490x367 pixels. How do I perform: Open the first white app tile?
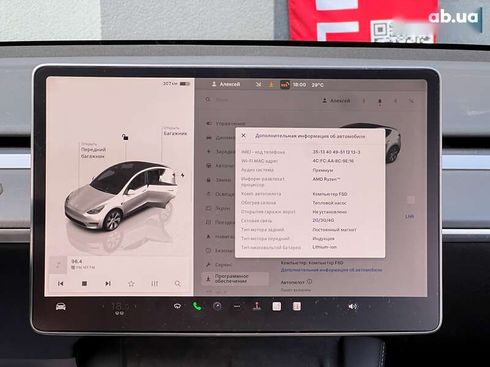pyautogui.click(x=277, y=306)
